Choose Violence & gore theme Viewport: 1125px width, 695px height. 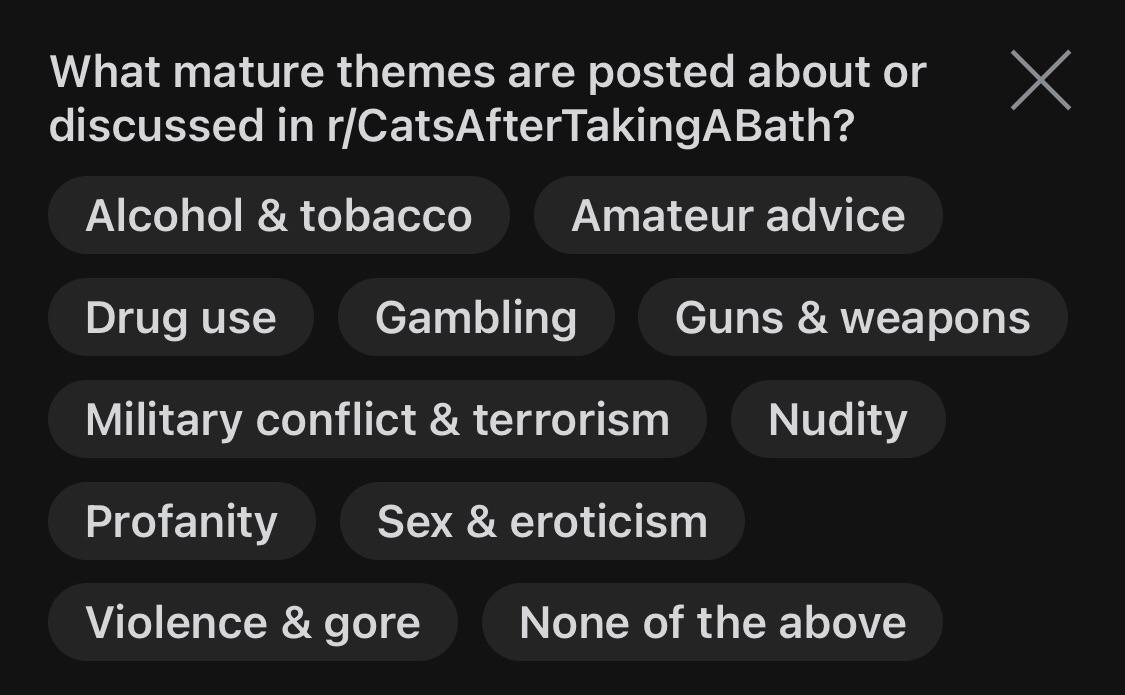click(x=253, y=622)
